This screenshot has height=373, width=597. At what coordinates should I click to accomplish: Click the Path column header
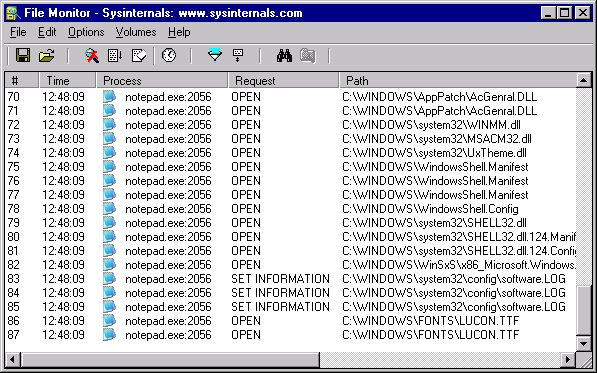[x=458, y=80]
